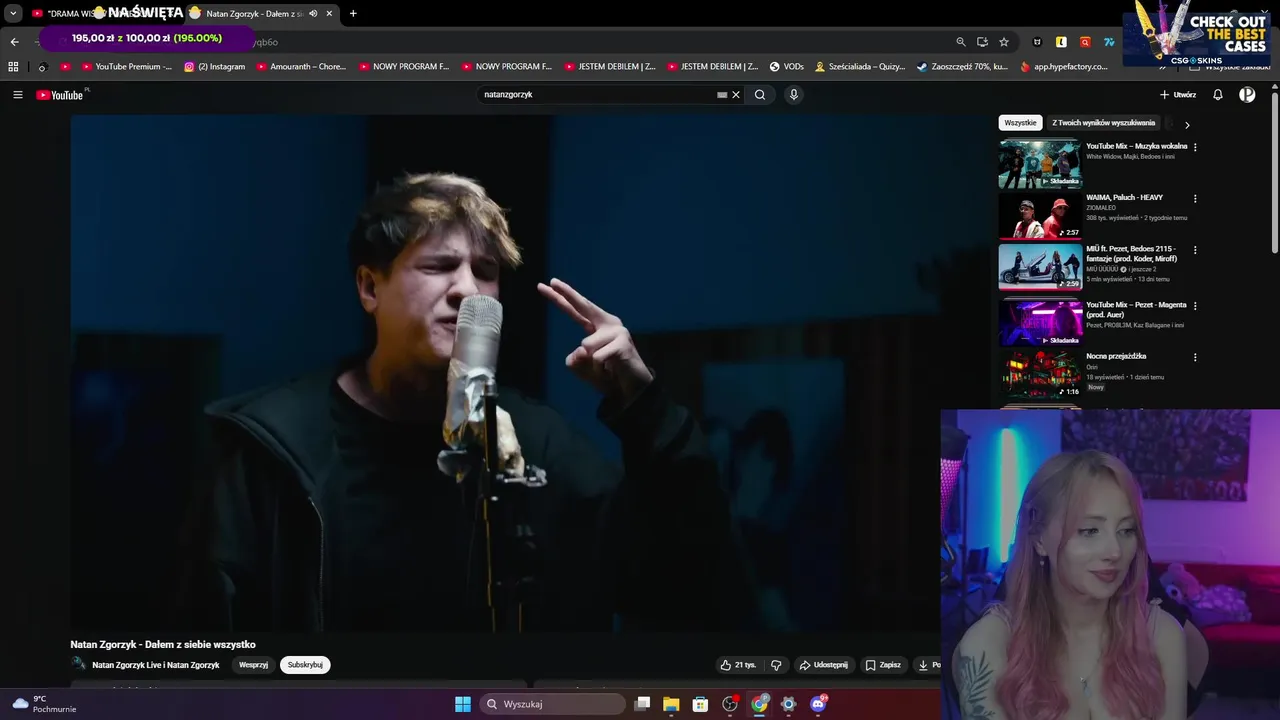Open Zaoszczędź 70% Steam bookmark
Image resolution: width=1280 pixels, height=720 pixels.
tap(961, 67)
